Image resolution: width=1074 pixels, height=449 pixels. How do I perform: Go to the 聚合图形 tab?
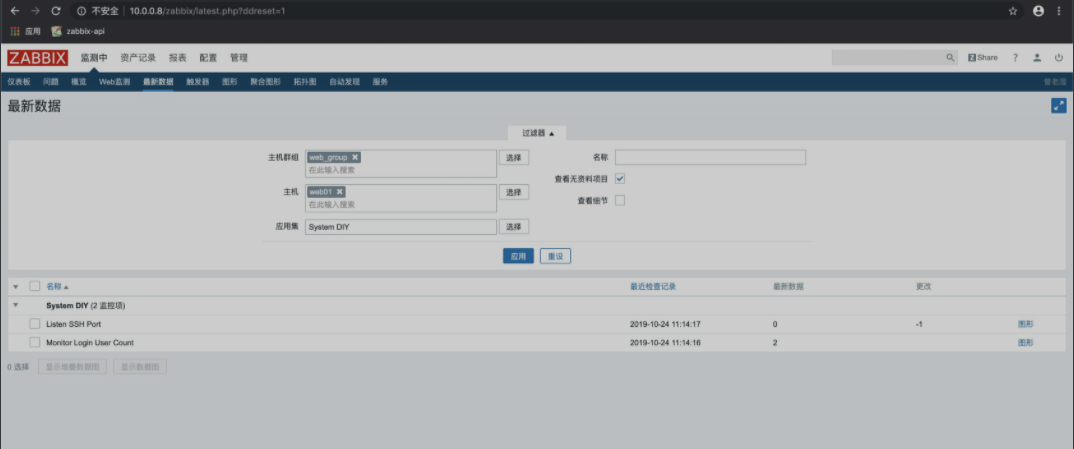[265, 82]
